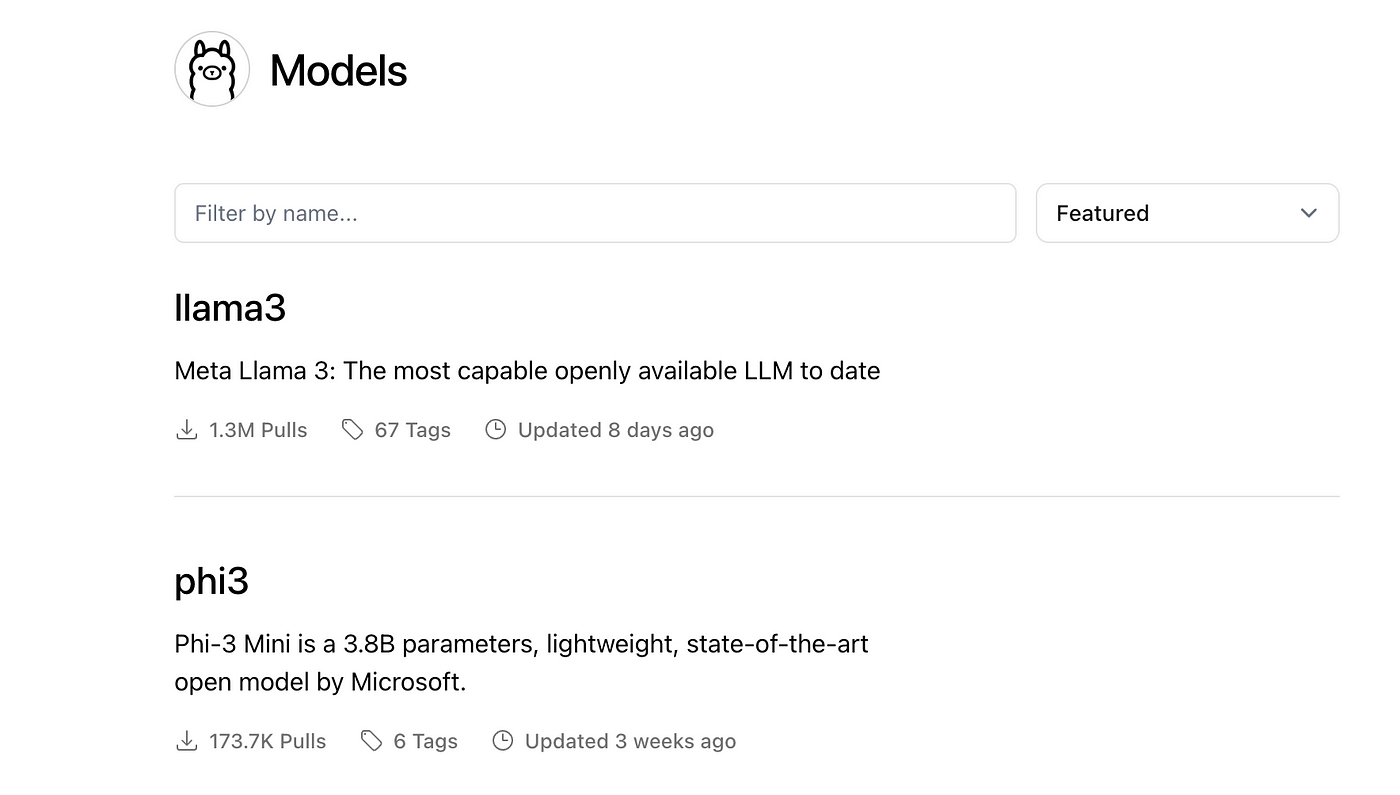
Task: Click the 67 Tags label for llama3
Action: point(412,430)
